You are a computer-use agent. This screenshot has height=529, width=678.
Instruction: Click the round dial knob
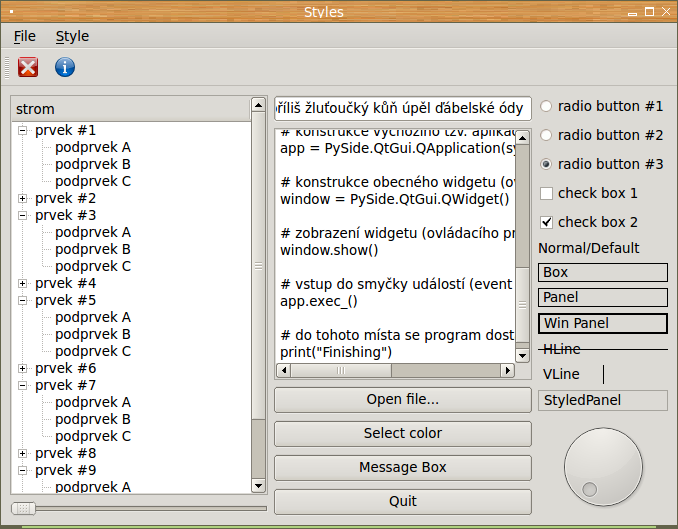603,467
